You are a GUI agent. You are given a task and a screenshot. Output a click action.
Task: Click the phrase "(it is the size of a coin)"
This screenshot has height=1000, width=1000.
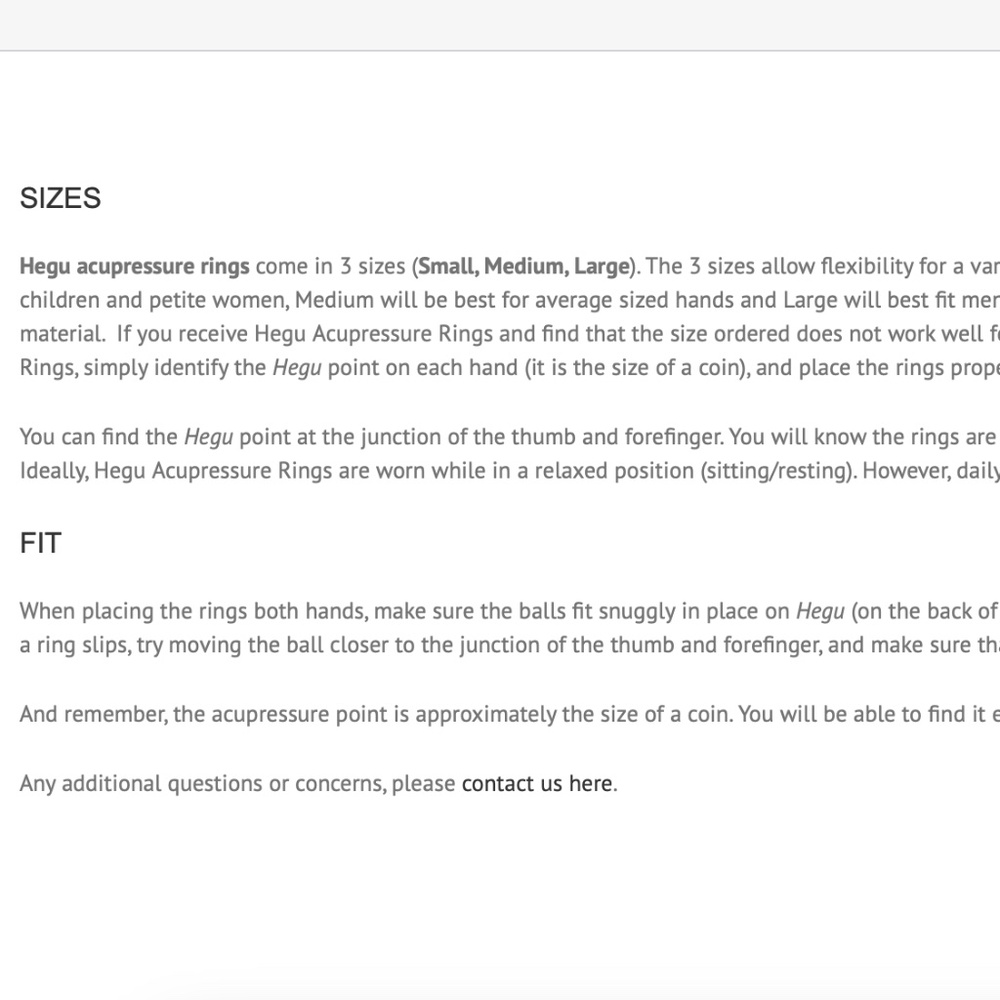[638, 368]
